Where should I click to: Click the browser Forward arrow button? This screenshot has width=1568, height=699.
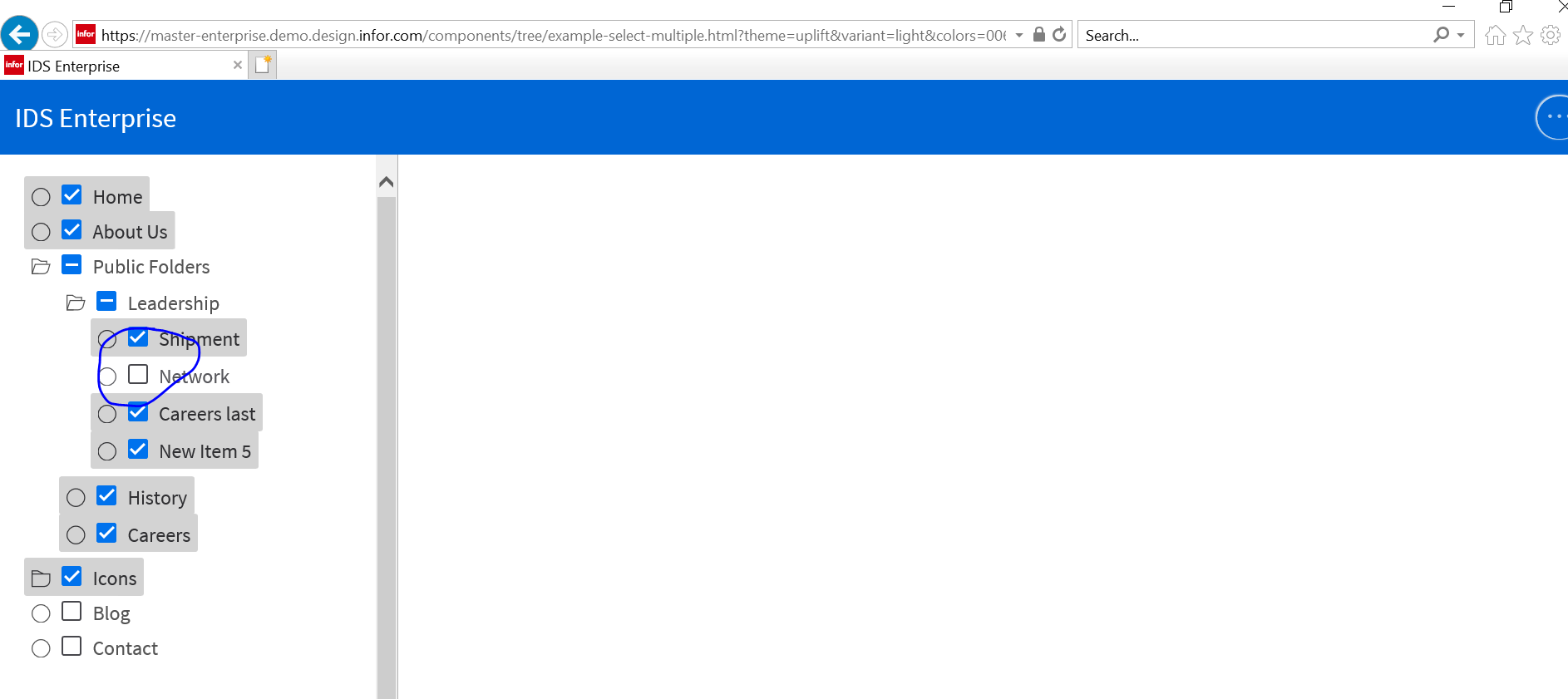pos(55,35)
